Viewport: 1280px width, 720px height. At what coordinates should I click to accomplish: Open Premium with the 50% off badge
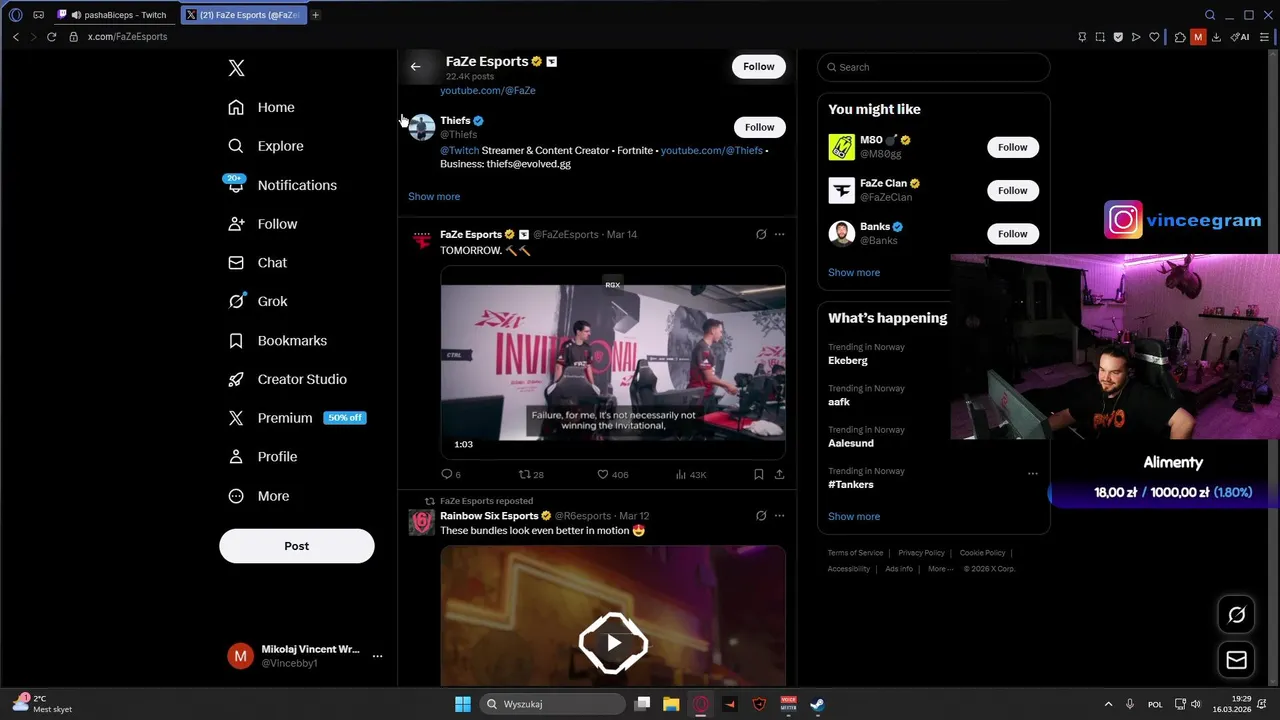coord(296,418)
